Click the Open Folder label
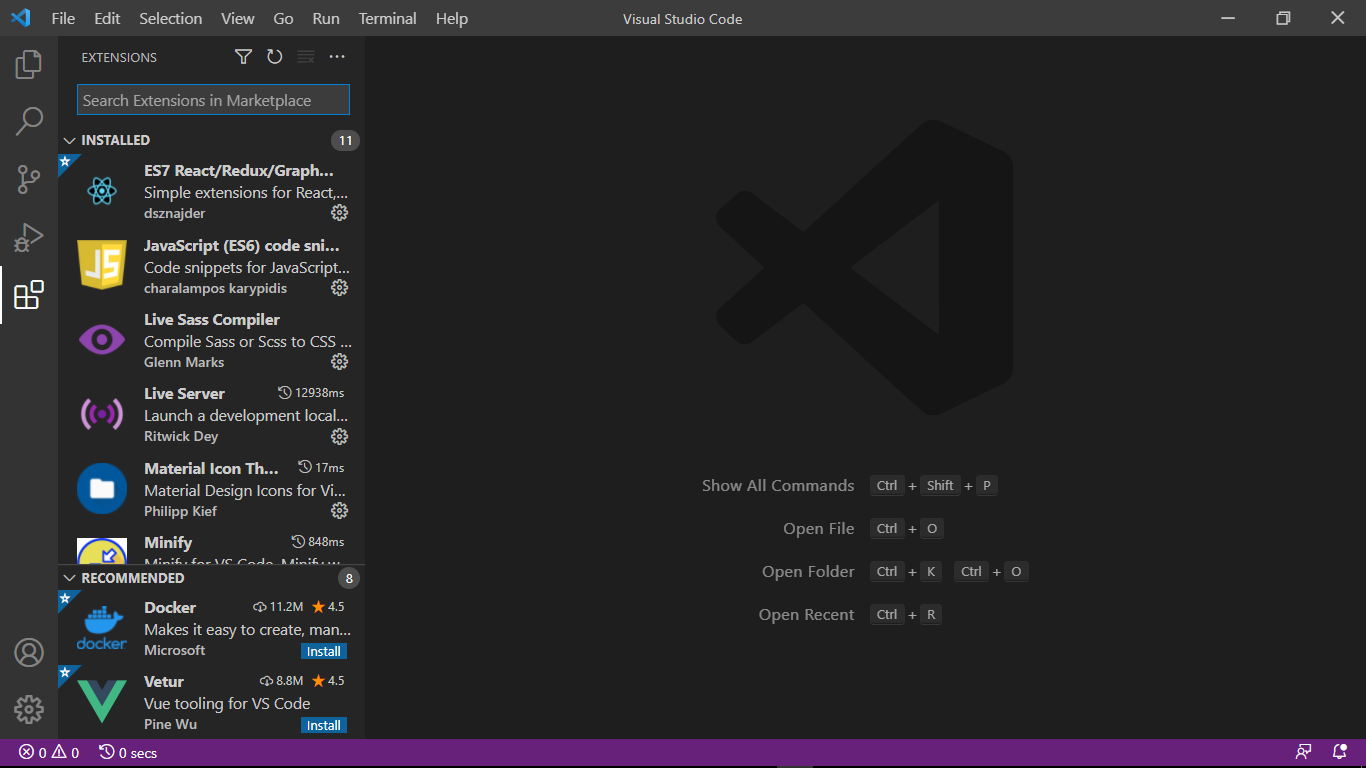Image resolution: width=1366 pixels, height=768 pixels. point(808,572)
